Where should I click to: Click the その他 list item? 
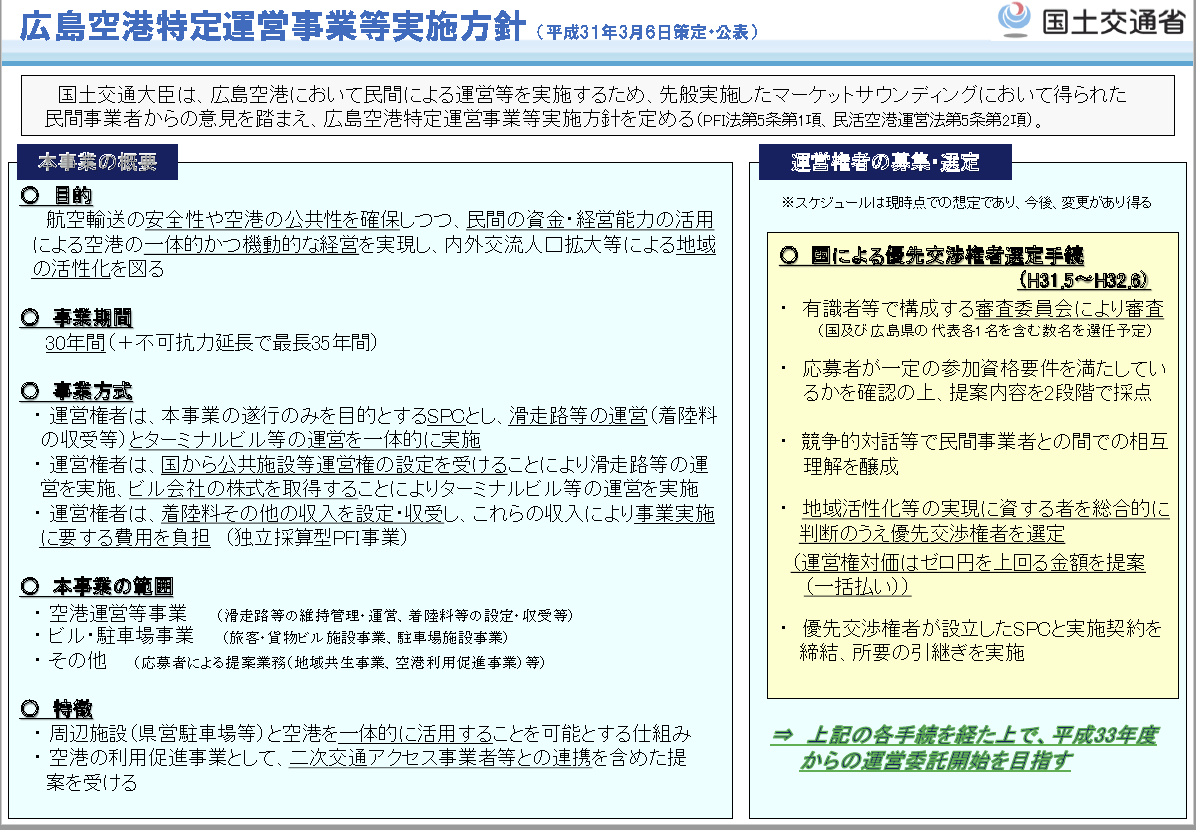(x=77, y=660)
